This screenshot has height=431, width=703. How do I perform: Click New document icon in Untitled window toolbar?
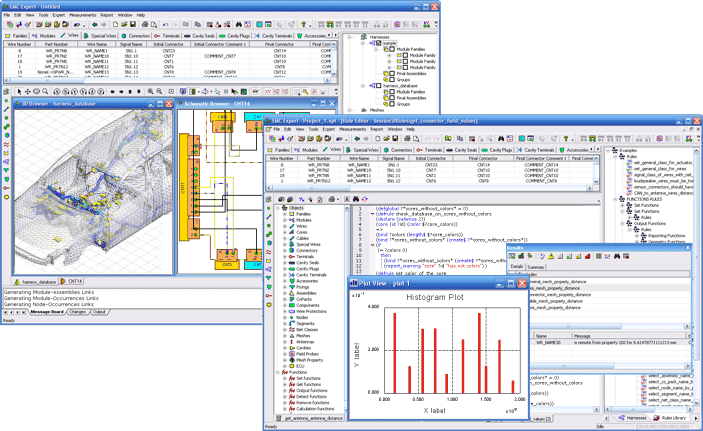pos(115,25)
